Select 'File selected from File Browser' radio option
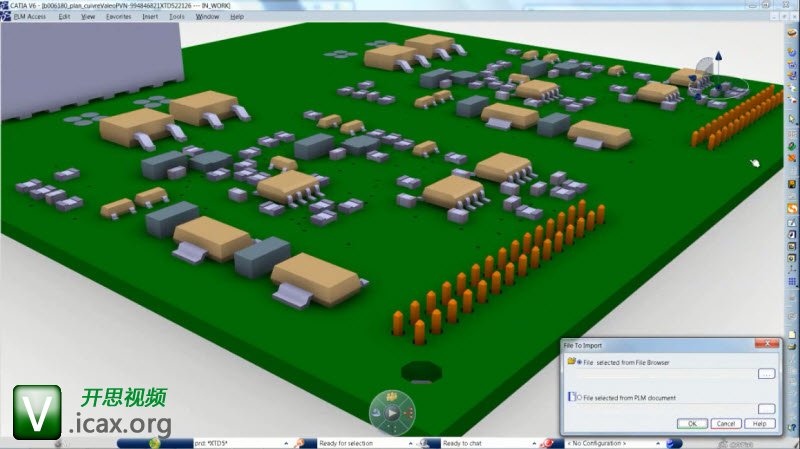 pos(579,362)
